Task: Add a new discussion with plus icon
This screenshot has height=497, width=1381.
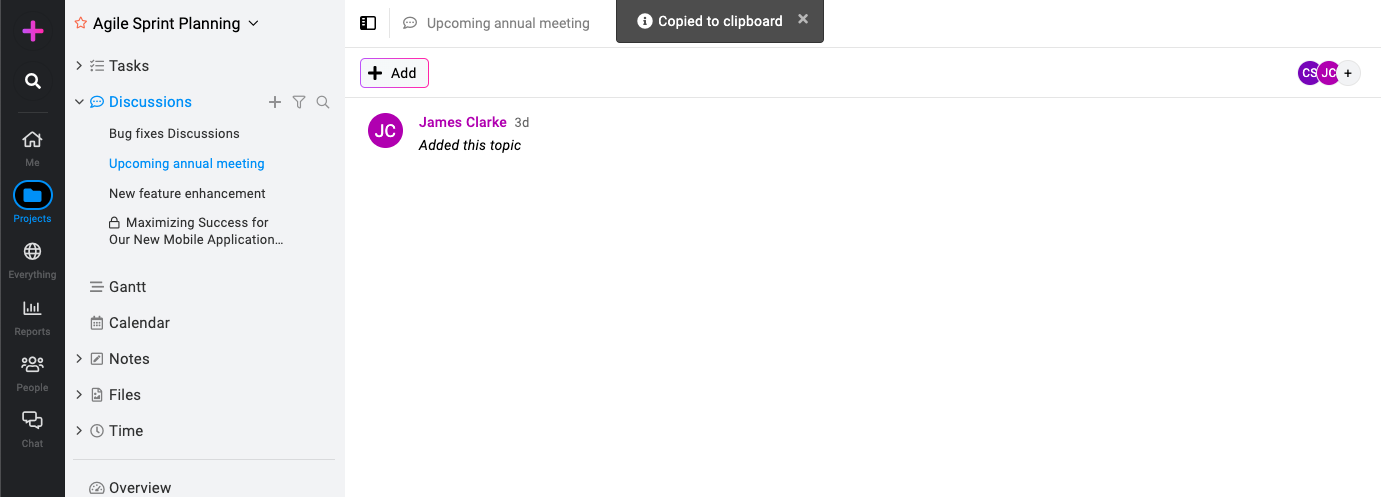Action: pyautogui.click(x=275, y=102)
